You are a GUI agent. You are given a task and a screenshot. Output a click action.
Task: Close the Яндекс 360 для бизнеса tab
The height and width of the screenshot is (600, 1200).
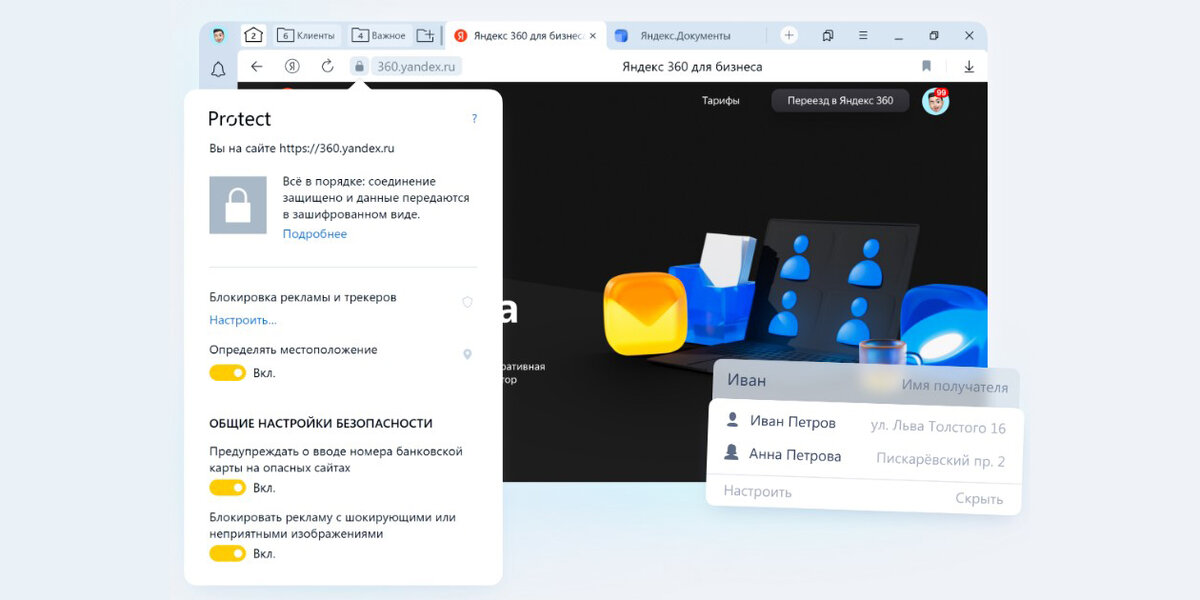(593, 35)
